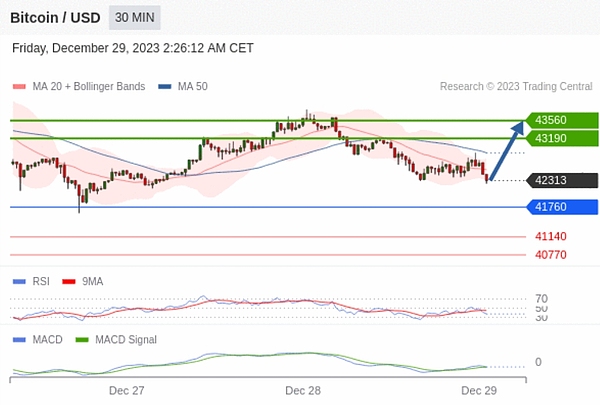
Task: Select the 43190 resistance price label
Action: 561,138
